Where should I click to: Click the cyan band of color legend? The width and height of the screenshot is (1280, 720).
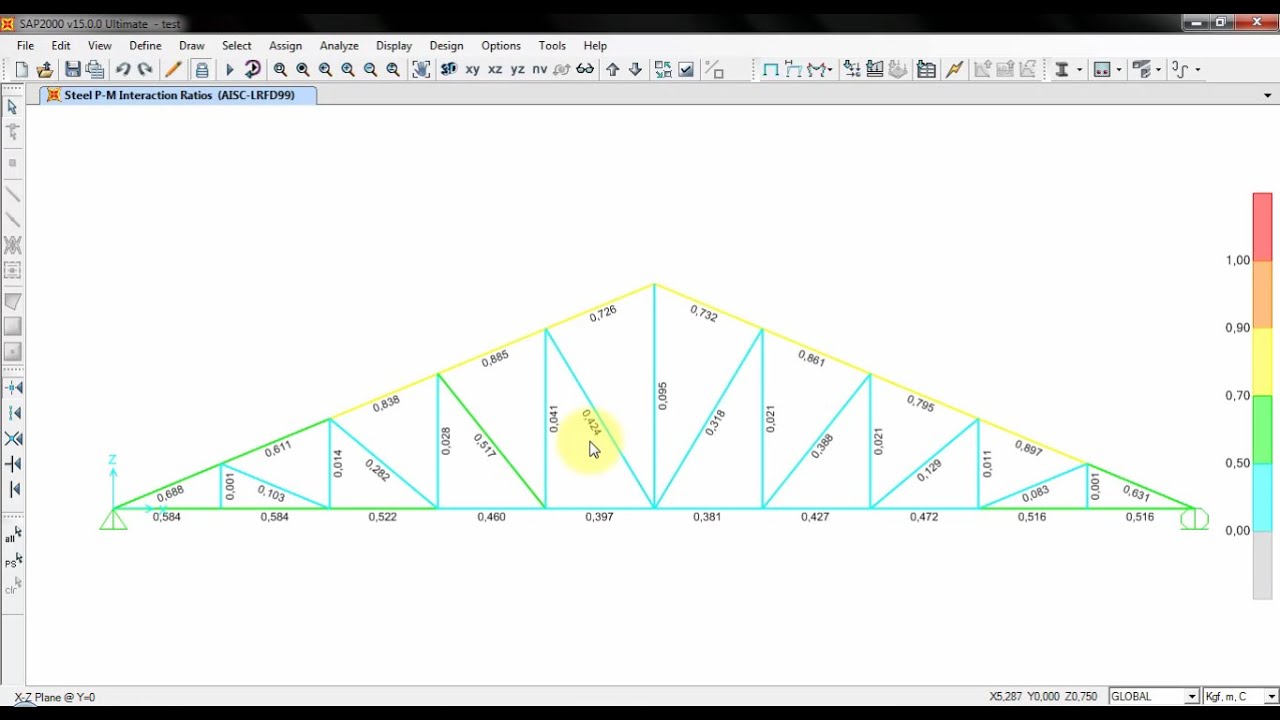[1262, 497]
